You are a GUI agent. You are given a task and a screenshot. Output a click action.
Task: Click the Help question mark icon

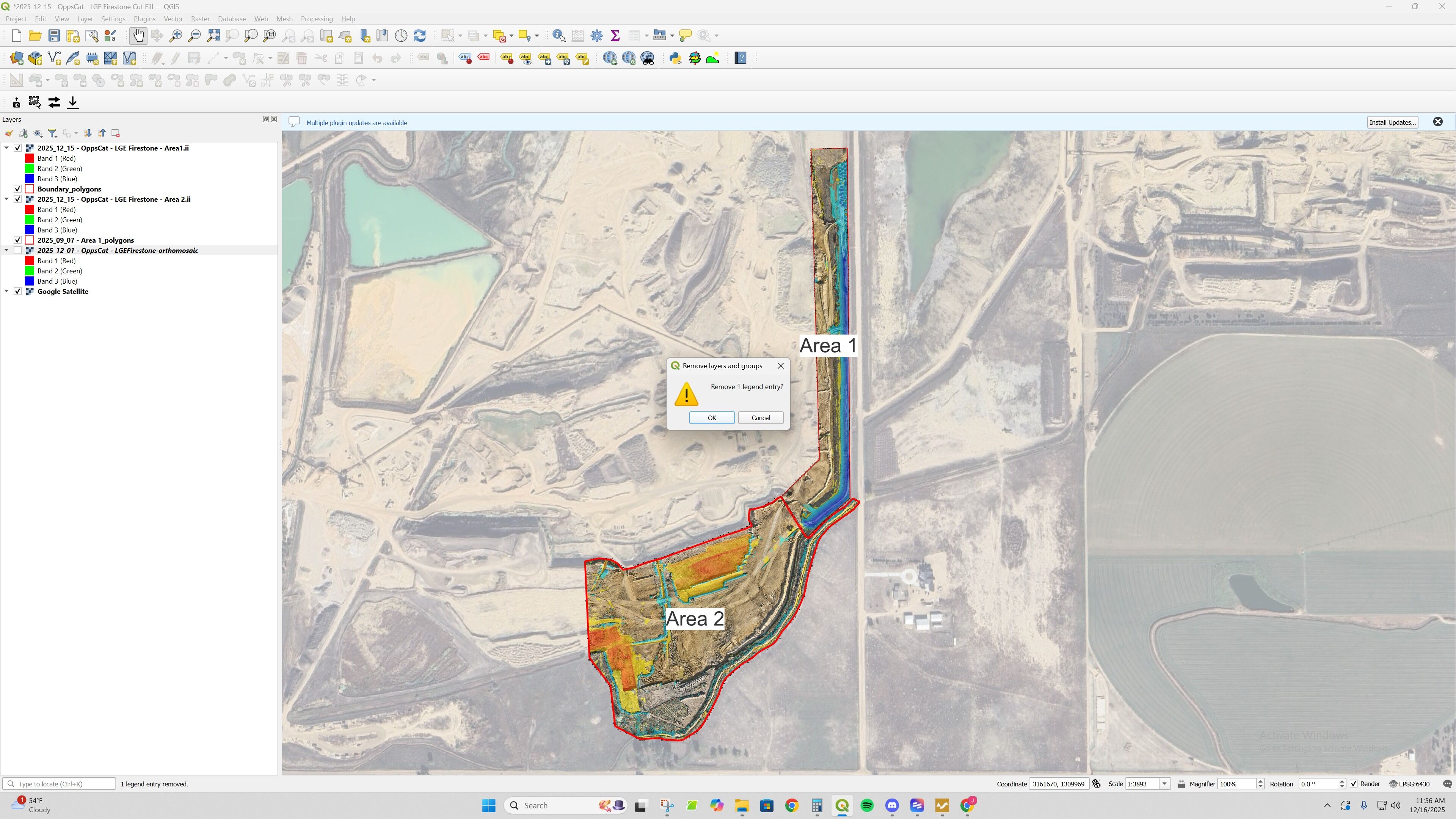pyautogui.click(x=741, y=58)
